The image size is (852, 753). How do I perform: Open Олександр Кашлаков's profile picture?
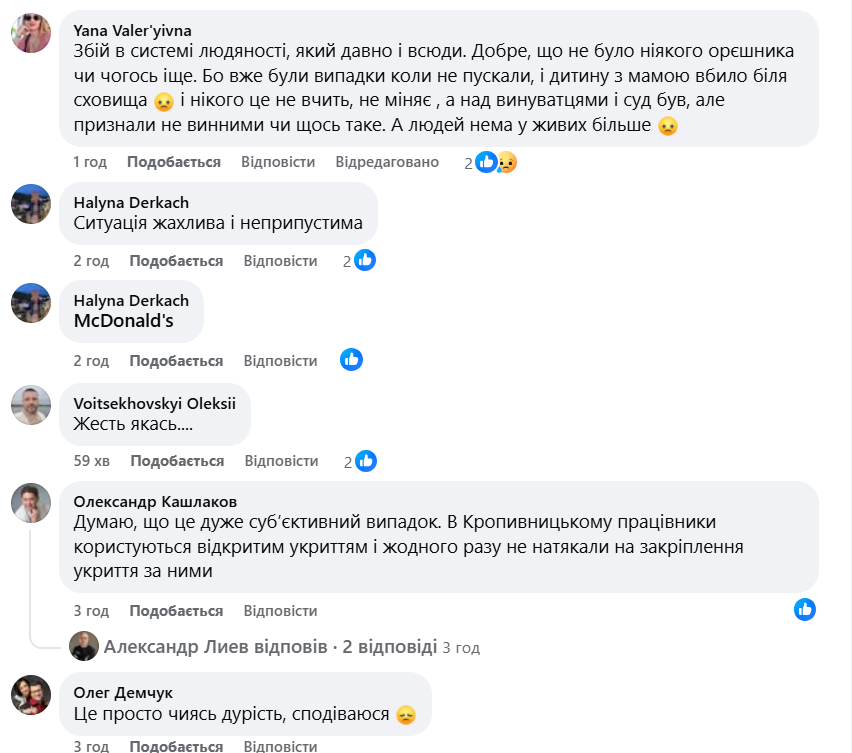click(31, 503)
